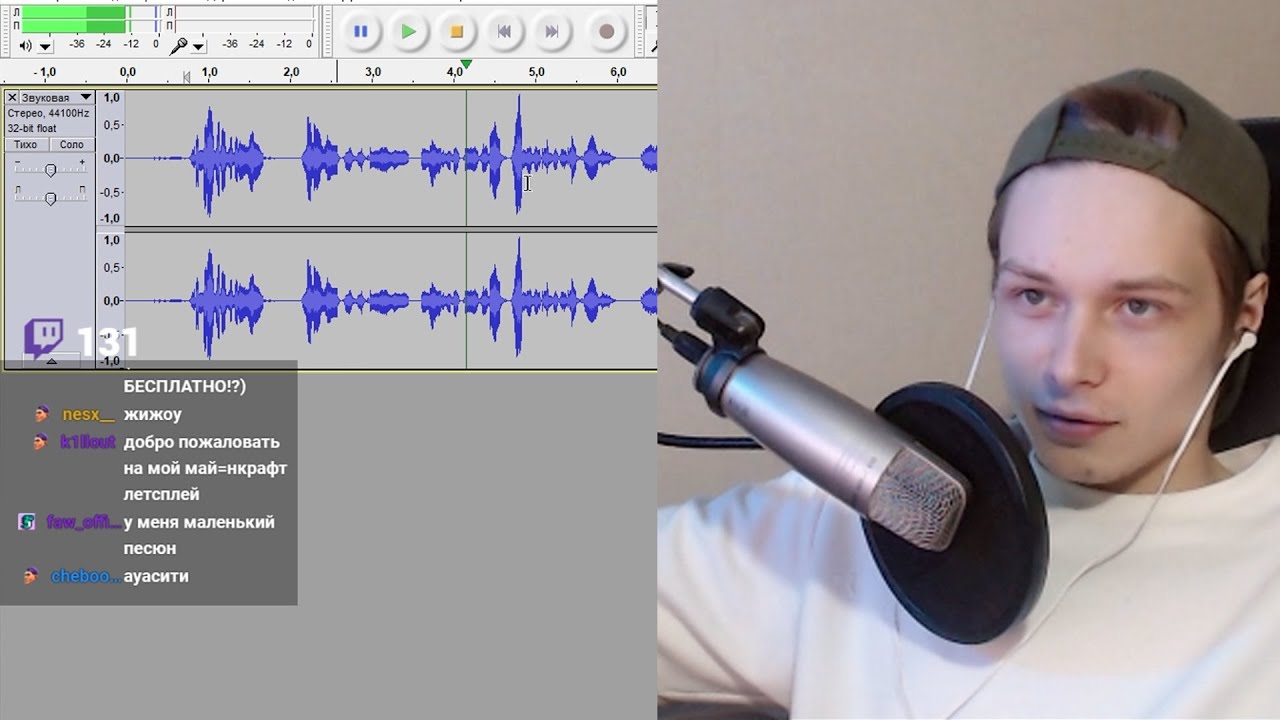Start recording with the Record button
This screenshot has width=1280, height=720.
pos(606,32)
